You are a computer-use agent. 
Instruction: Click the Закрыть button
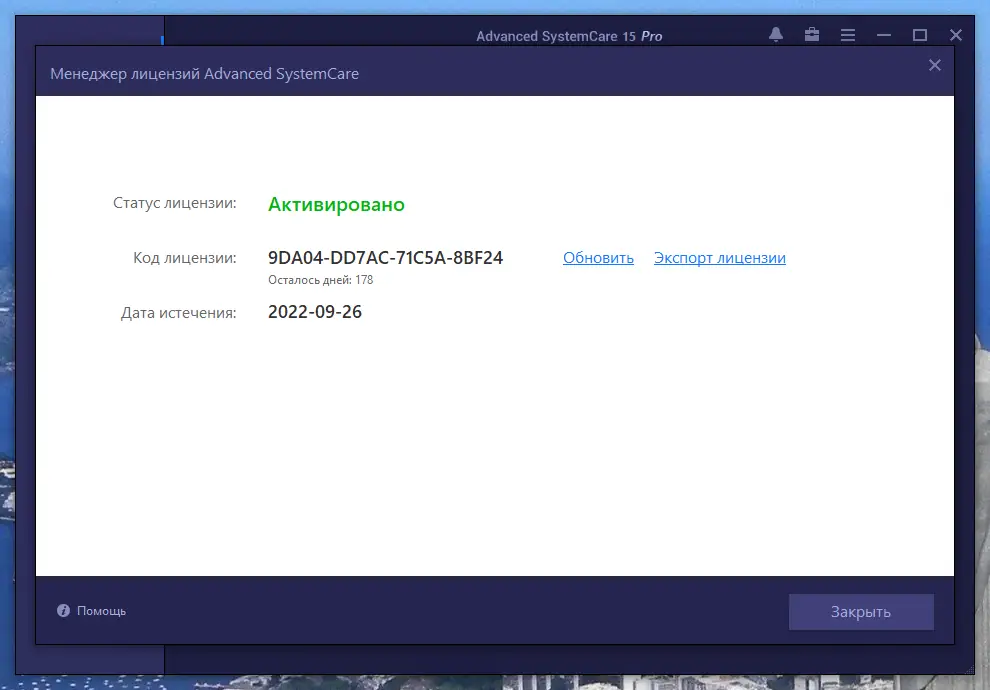pyautogui.click(x=861, y=612)
